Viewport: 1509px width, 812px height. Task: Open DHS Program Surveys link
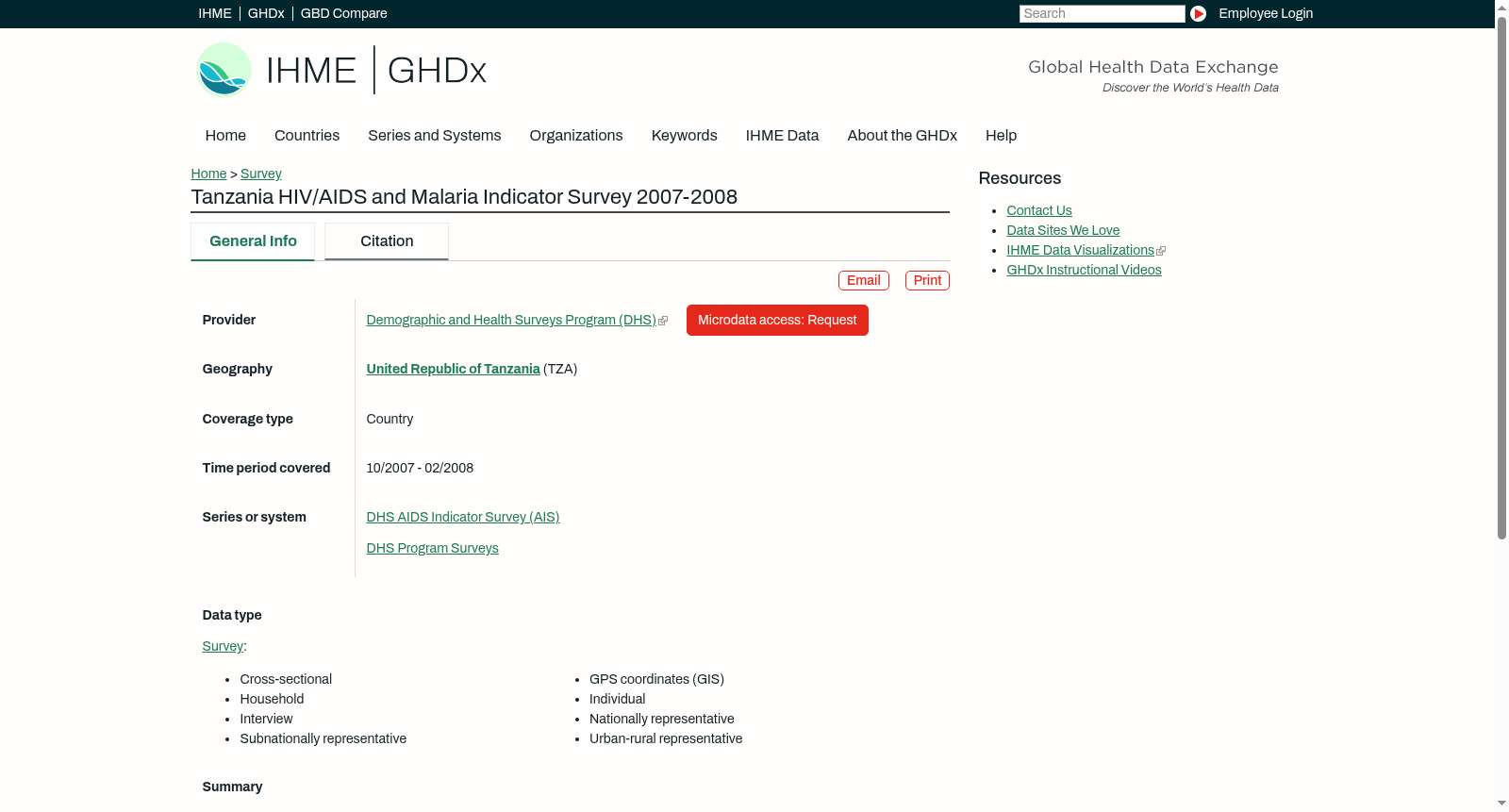coord(432,548)
